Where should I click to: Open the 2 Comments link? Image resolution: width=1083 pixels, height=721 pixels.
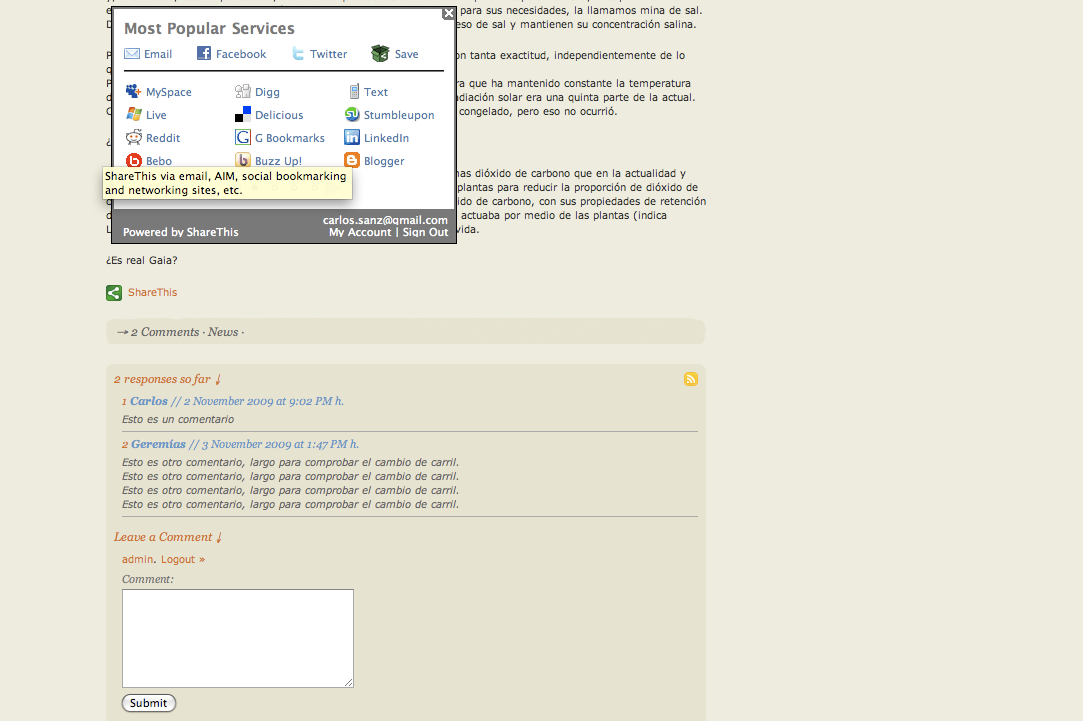[165, 332]
